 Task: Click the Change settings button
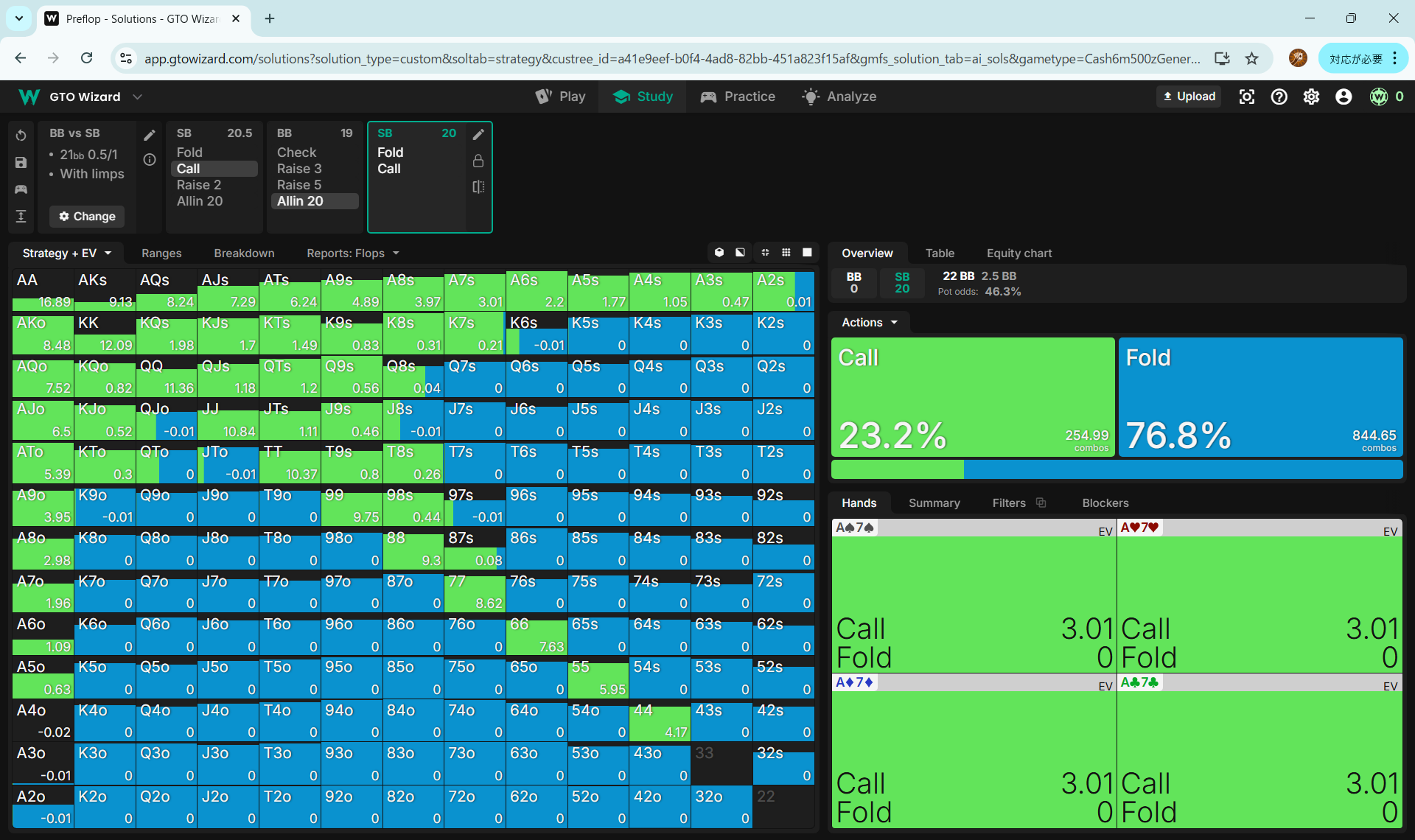coord(87,216)
